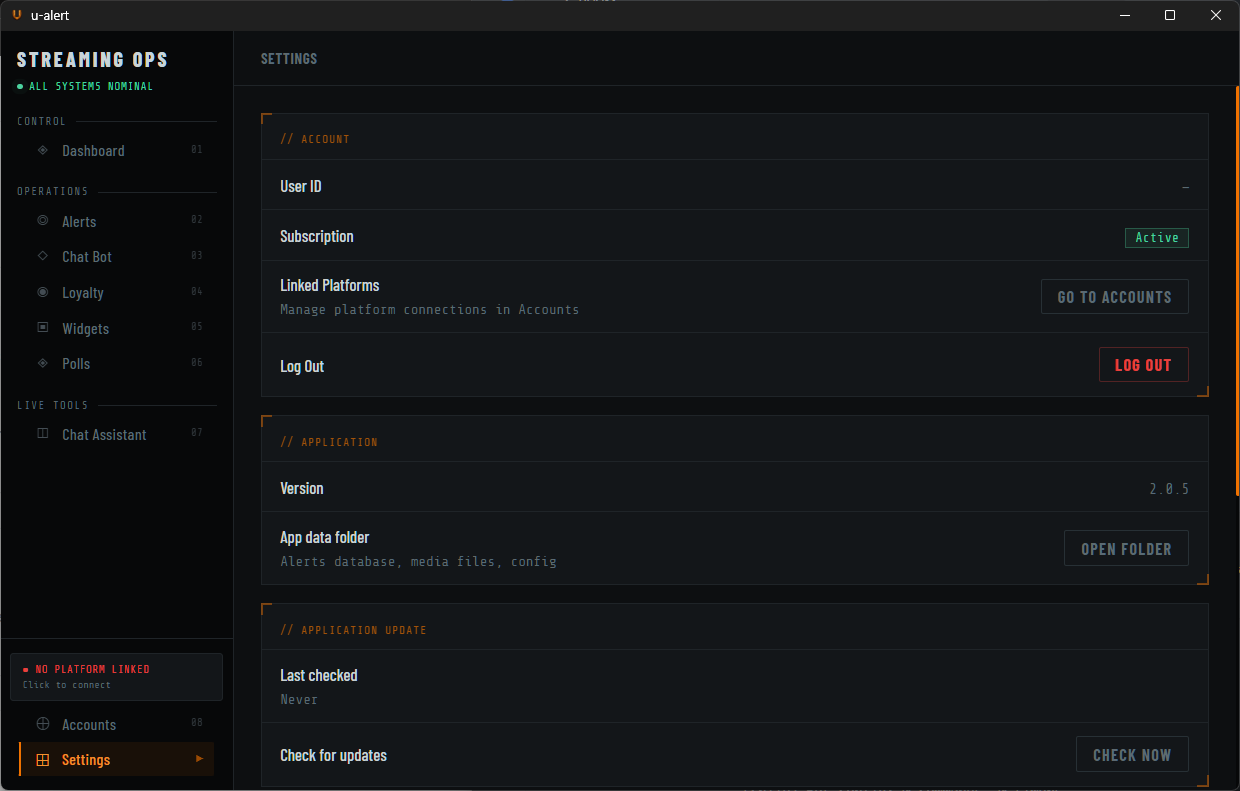
Task: Click the Accounts crosshair icon
Action: 42,724
